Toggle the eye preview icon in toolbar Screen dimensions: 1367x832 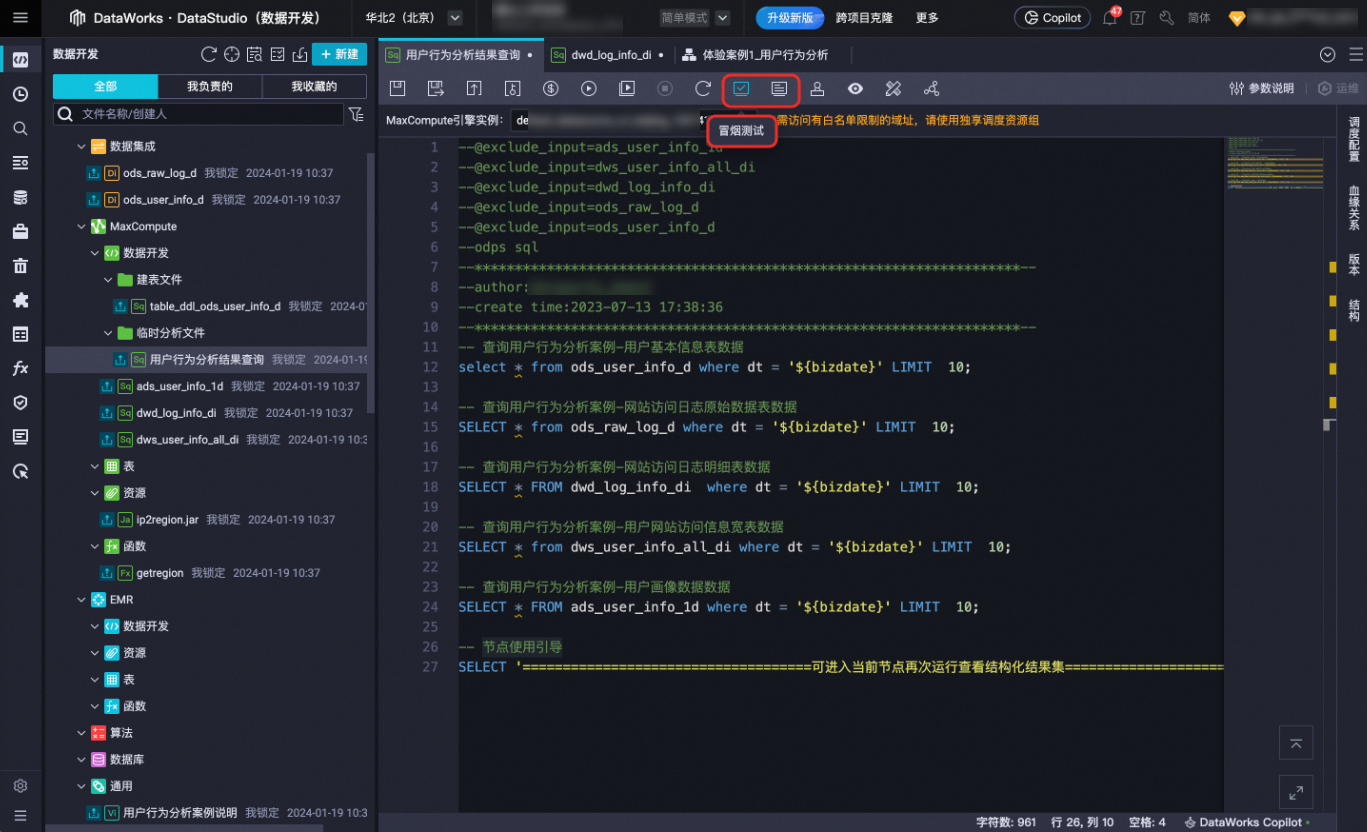(855, 89)
